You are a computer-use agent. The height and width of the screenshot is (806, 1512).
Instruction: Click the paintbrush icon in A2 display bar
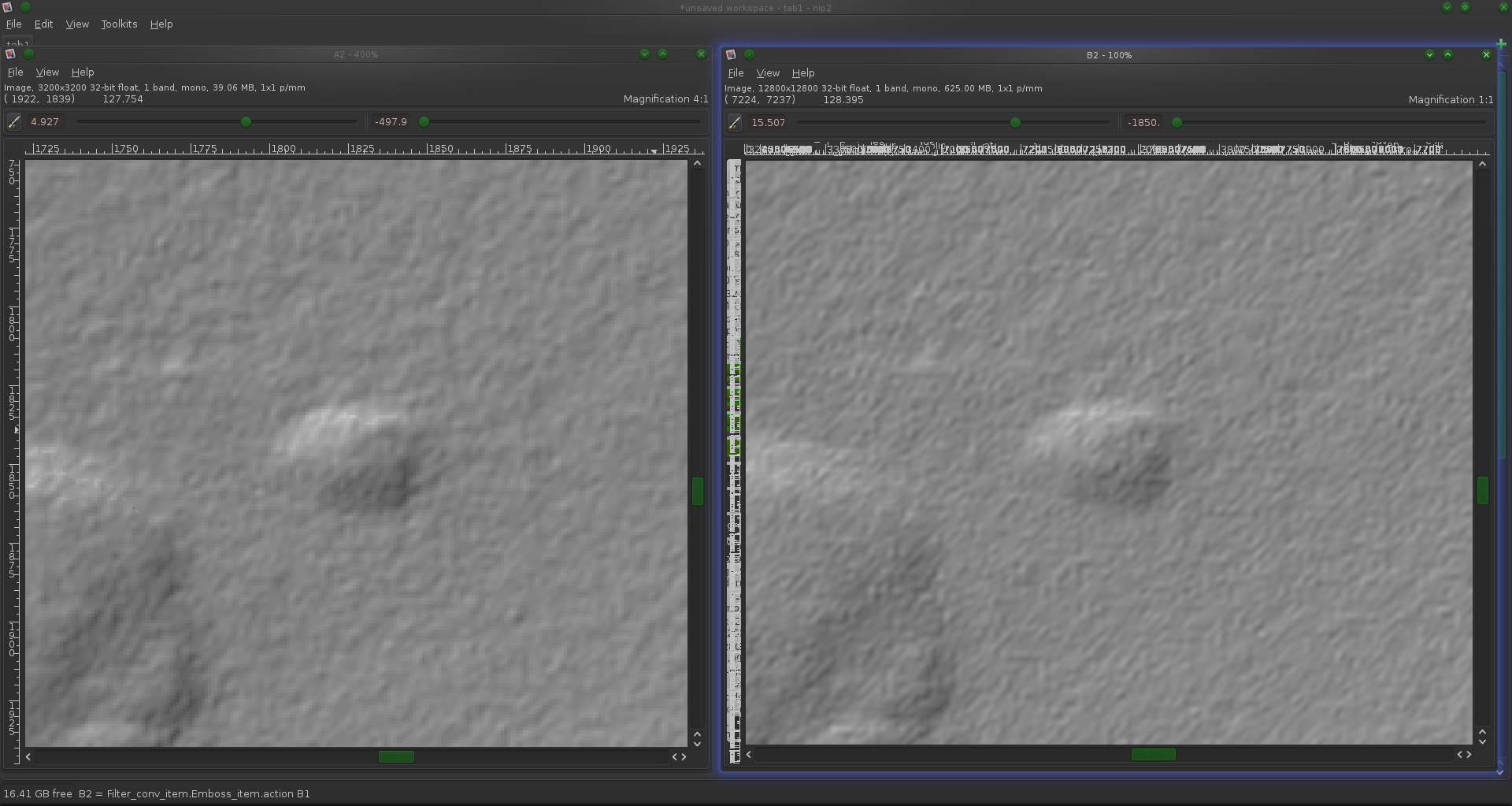pos(14,121)
